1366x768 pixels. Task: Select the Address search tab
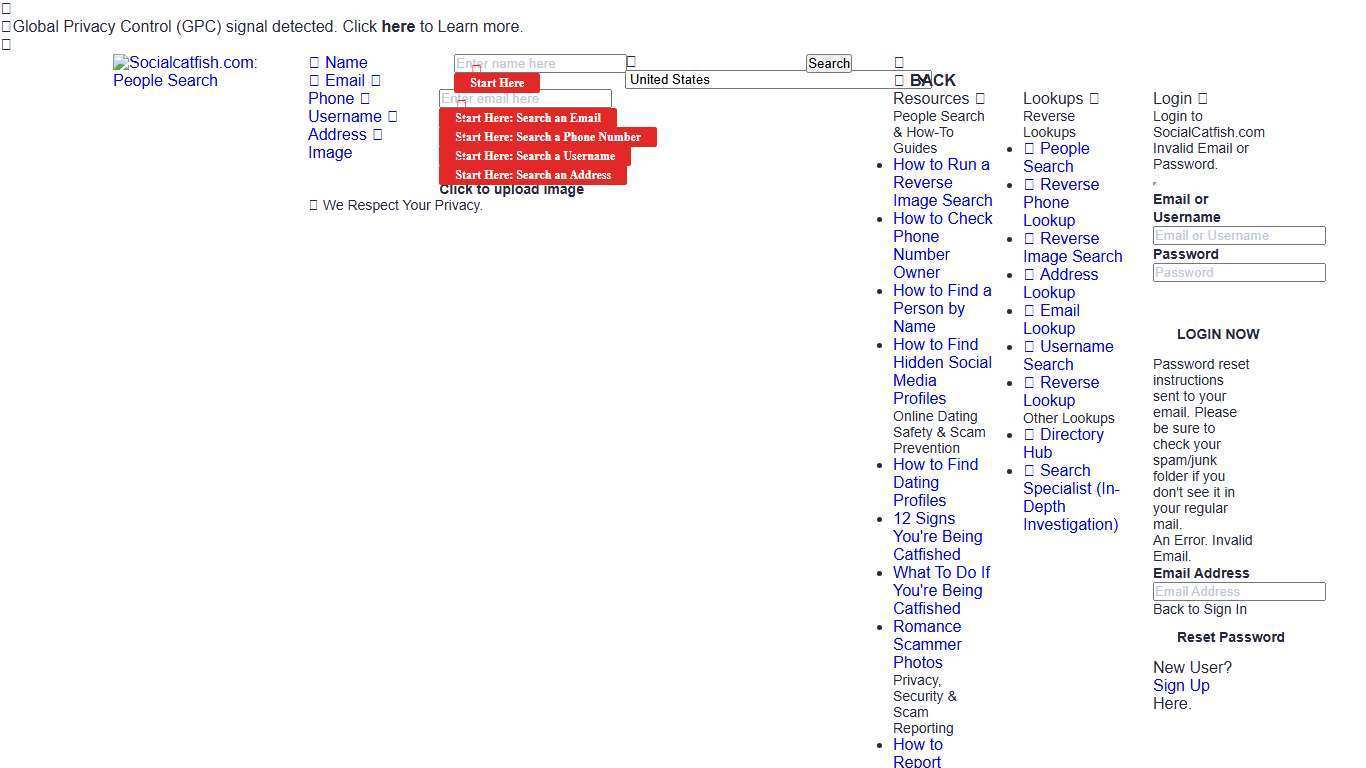pyautogui.click(x=337, y=134)
